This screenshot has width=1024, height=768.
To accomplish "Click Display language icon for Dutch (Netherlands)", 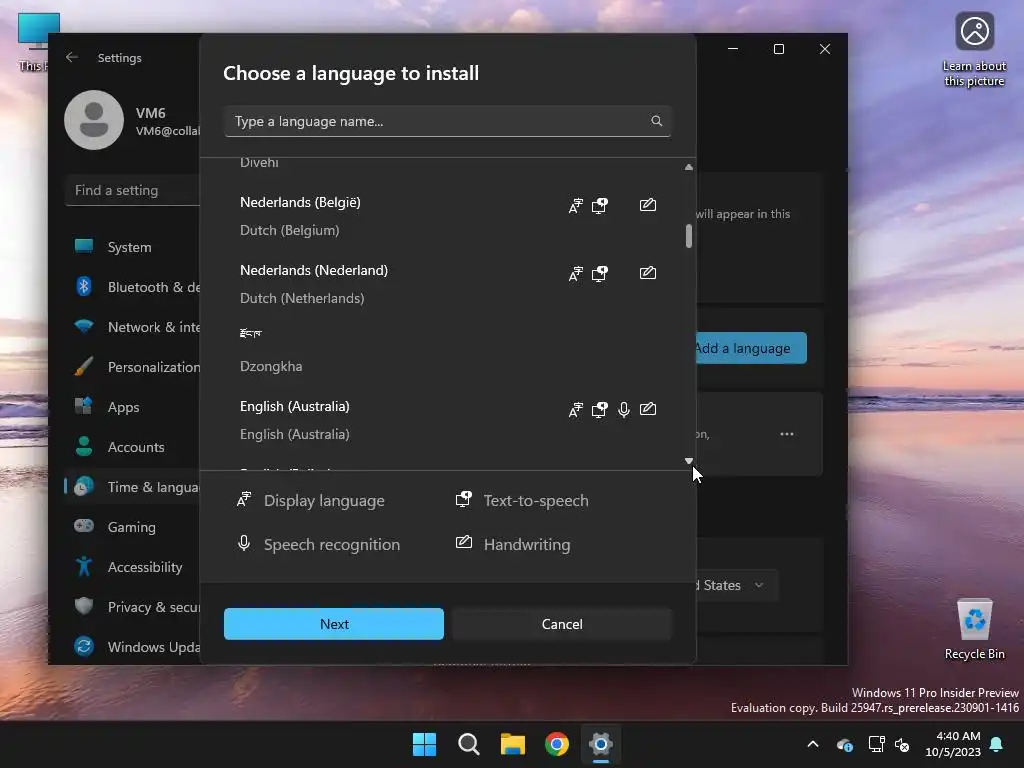I will point(575,274).
